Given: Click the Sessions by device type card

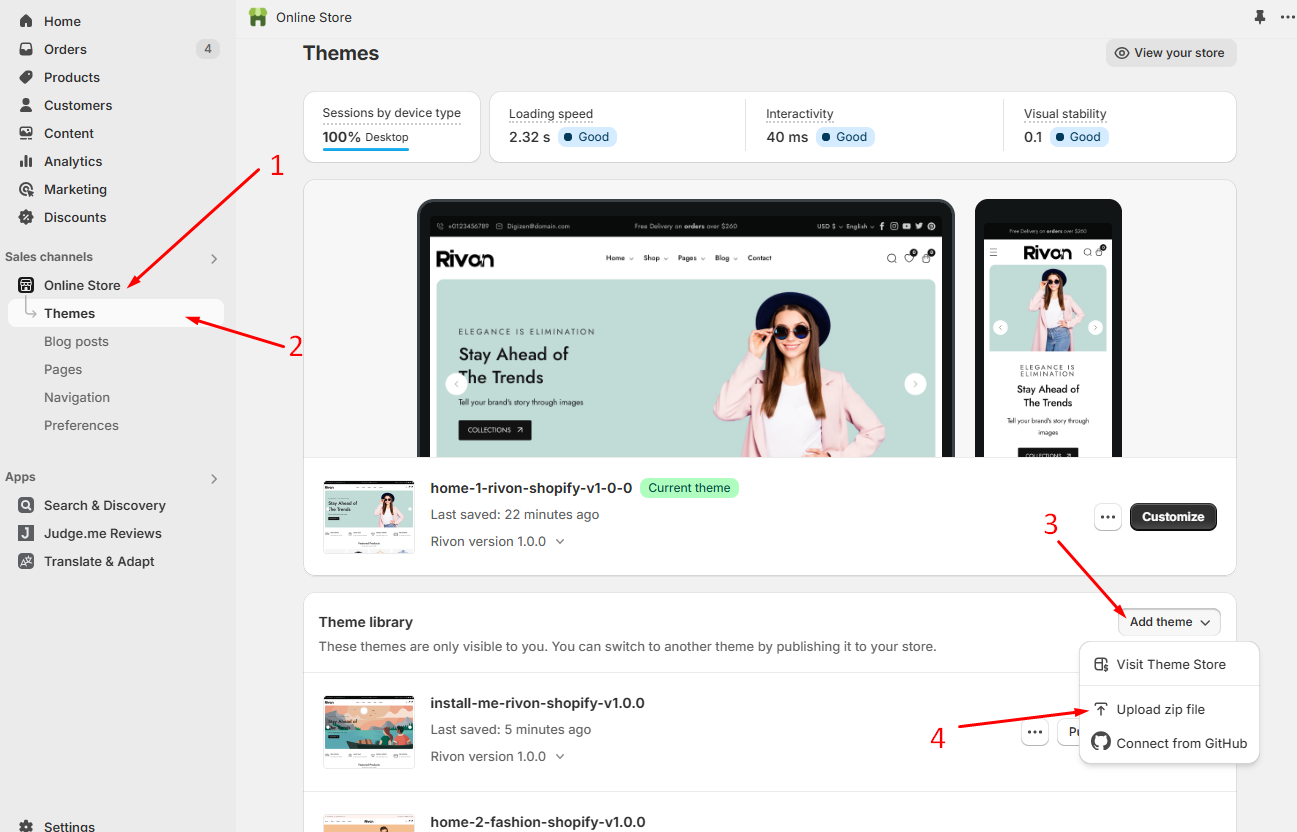Looking at the screenshot, I should pyautogui.click(x=392, y=127).
